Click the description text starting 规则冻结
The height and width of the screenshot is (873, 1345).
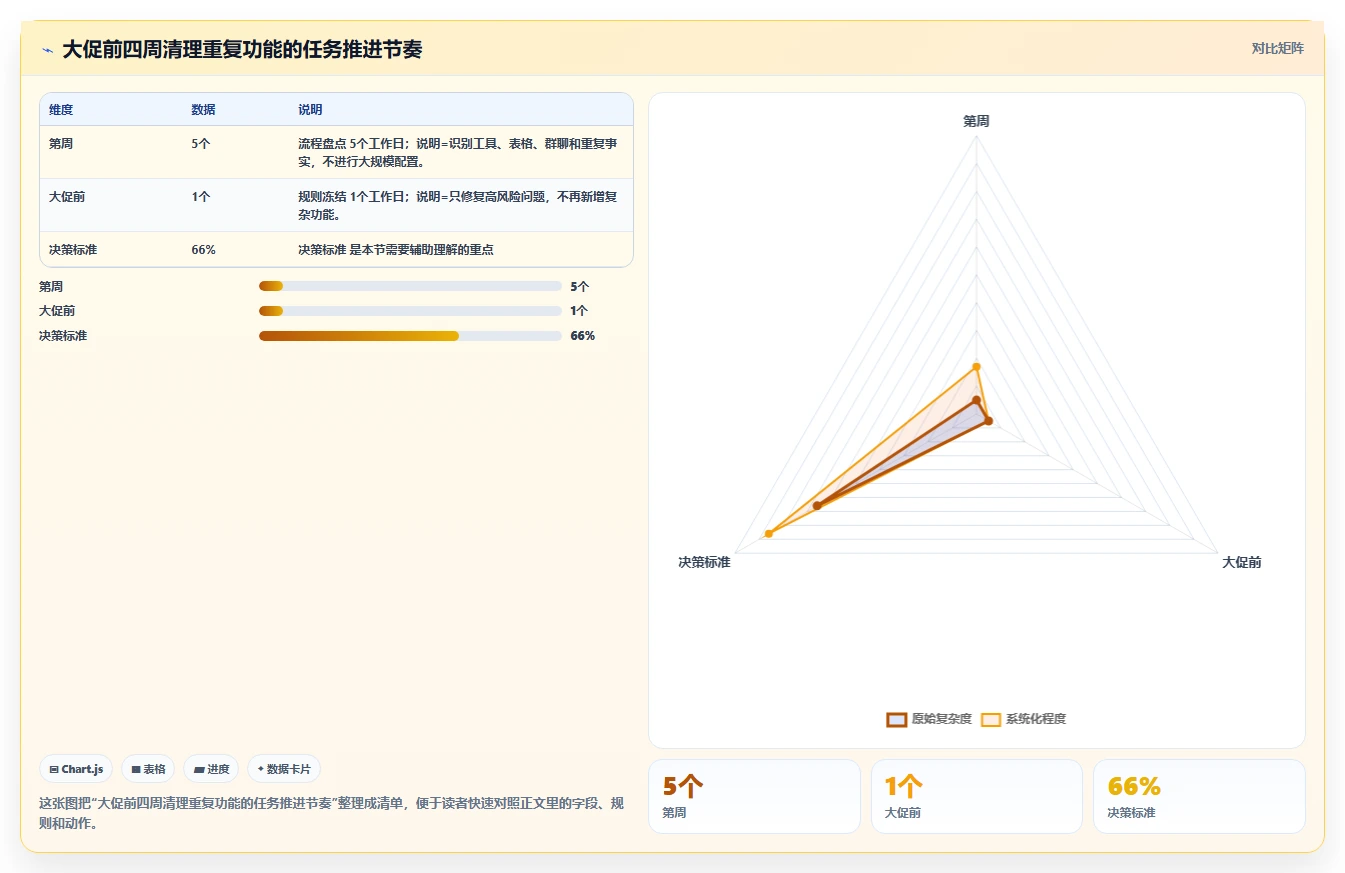457,205
